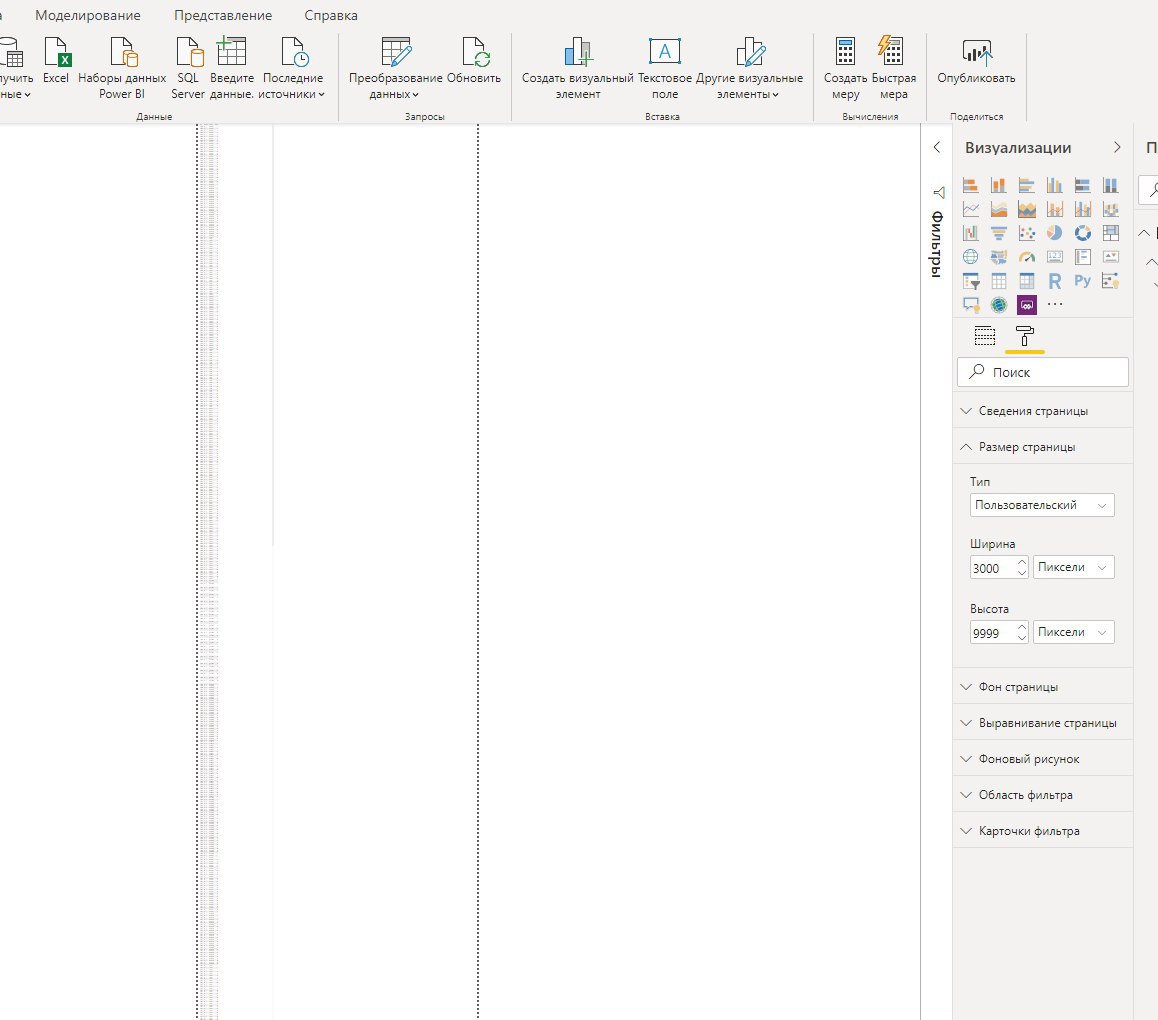Switch to the Fields pane tab icon
Image resolution: width=1158 pixels, height=1020 pixels.
click(x=984, y=336)
